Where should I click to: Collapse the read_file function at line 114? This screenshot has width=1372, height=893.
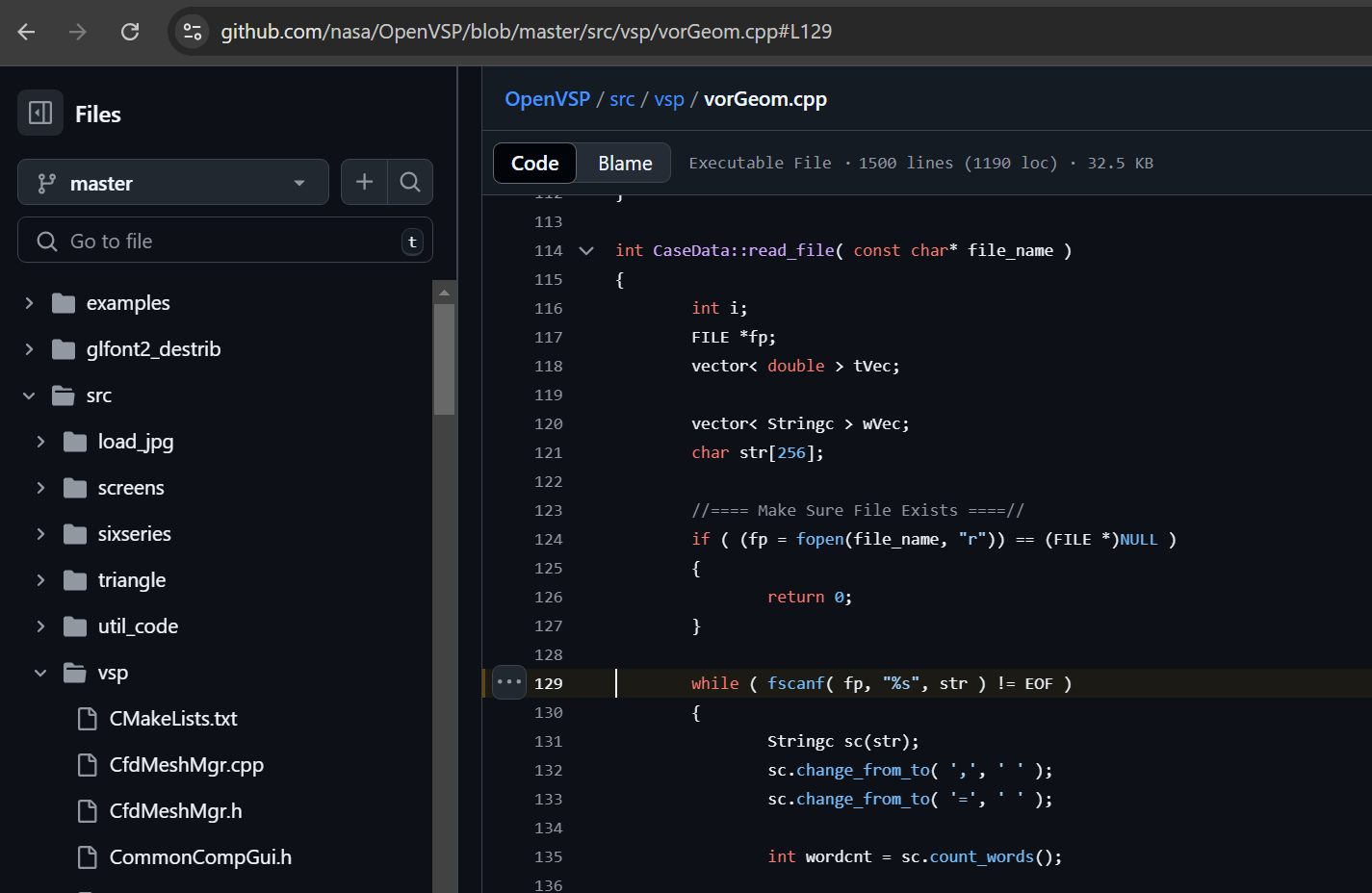point(586,251)
